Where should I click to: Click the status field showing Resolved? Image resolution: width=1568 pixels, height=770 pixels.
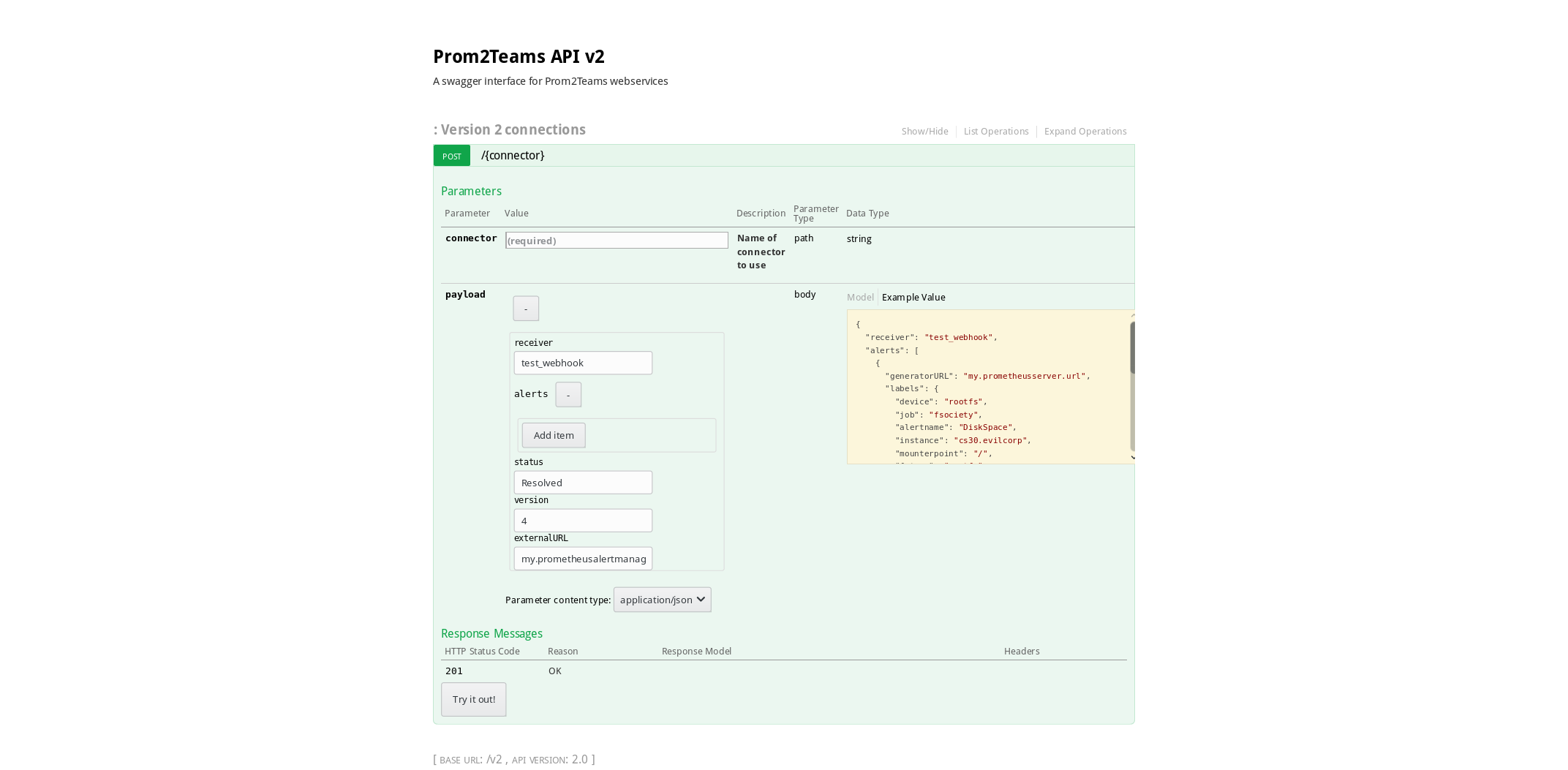pyautogui.click(x=582, y=482)
